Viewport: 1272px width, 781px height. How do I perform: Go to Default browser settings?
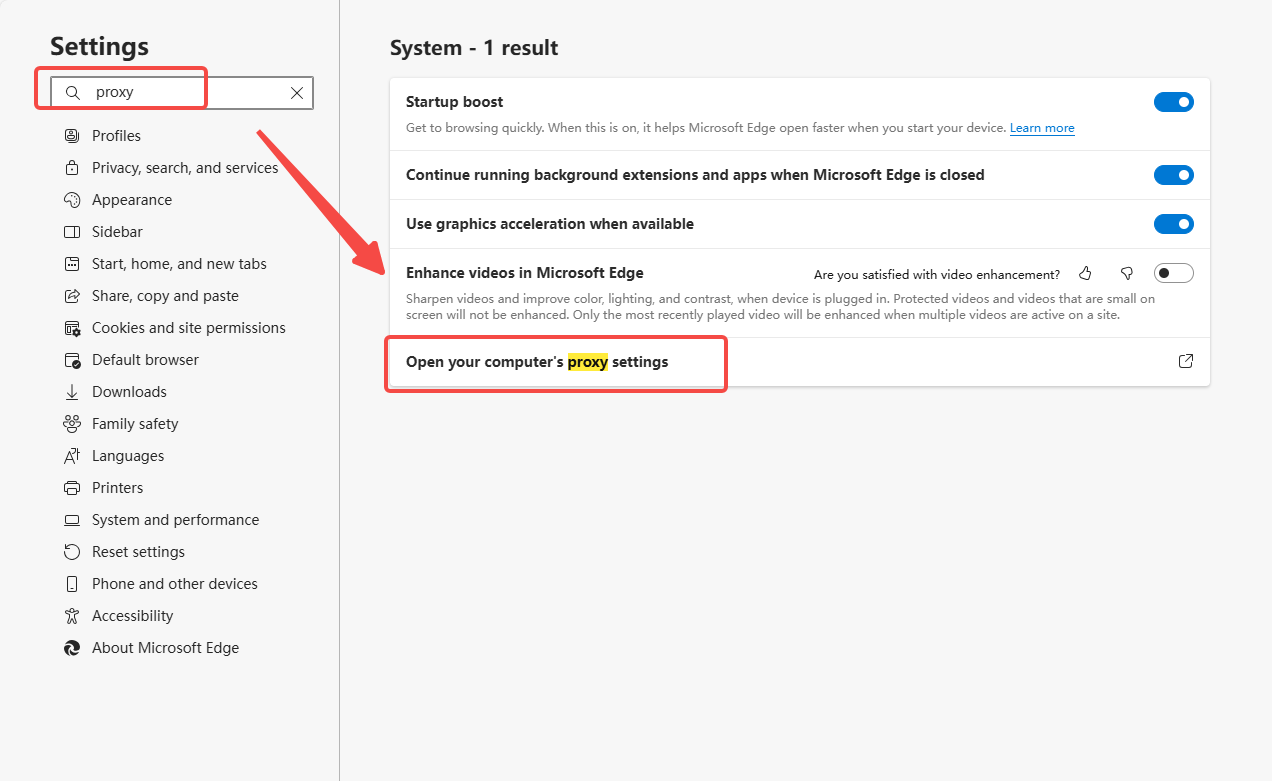145,360
